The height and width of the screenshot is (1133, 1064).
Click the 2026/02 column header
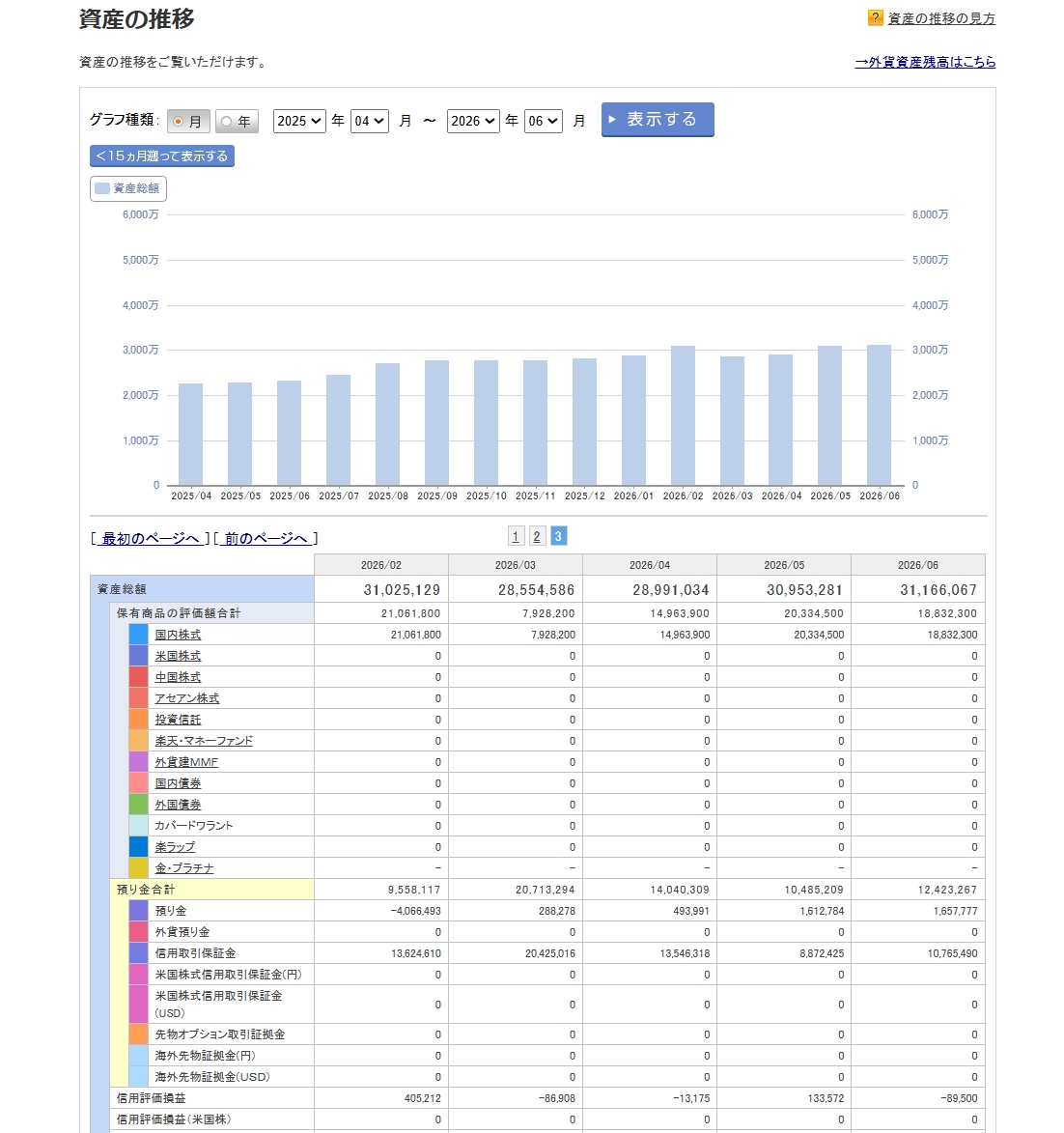[x=381, y=565]
